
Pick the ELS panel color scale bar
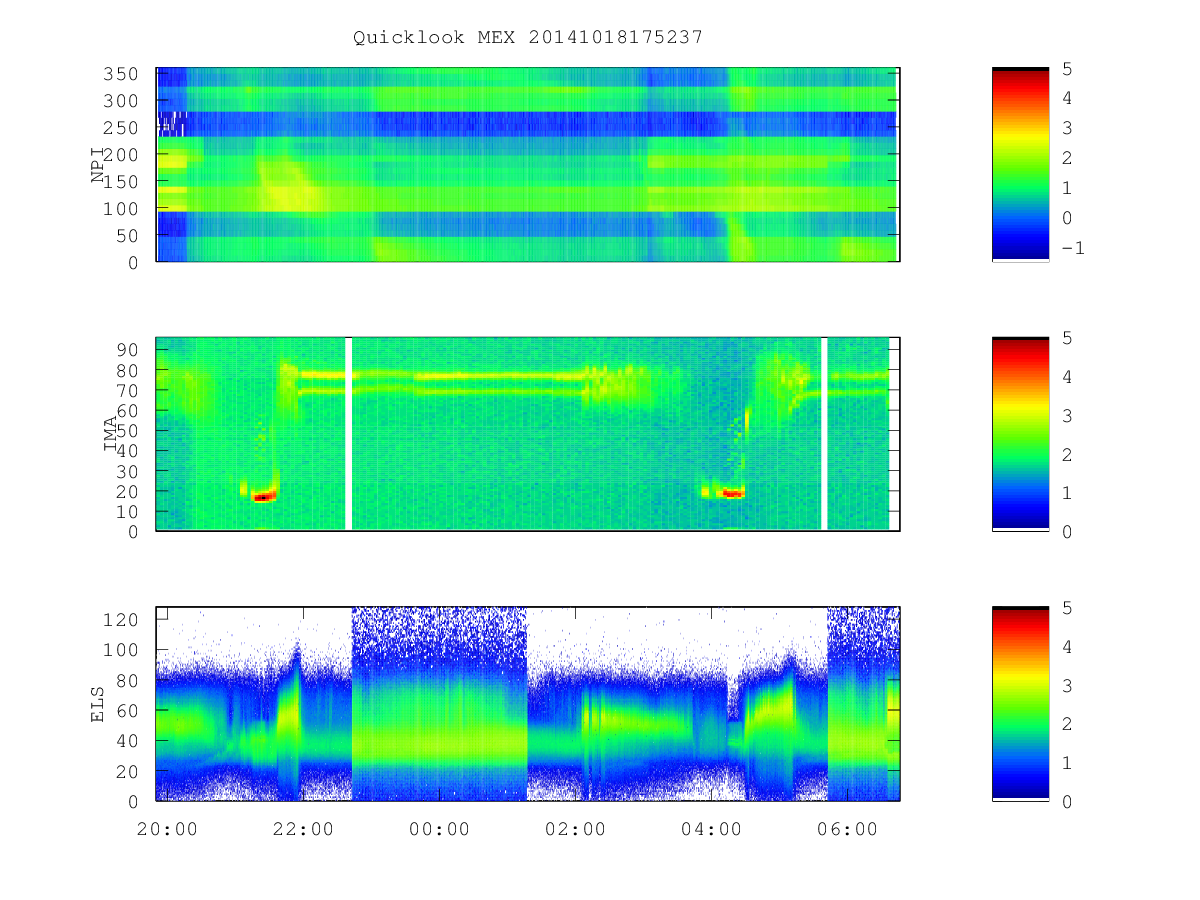(1020, 704)
